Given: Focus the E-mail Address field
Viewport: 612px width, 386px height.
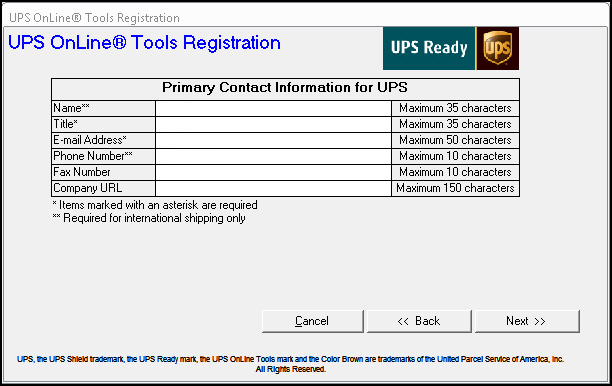Looking at the screenshot, I should pyautogui.click(x=273, y=140).
